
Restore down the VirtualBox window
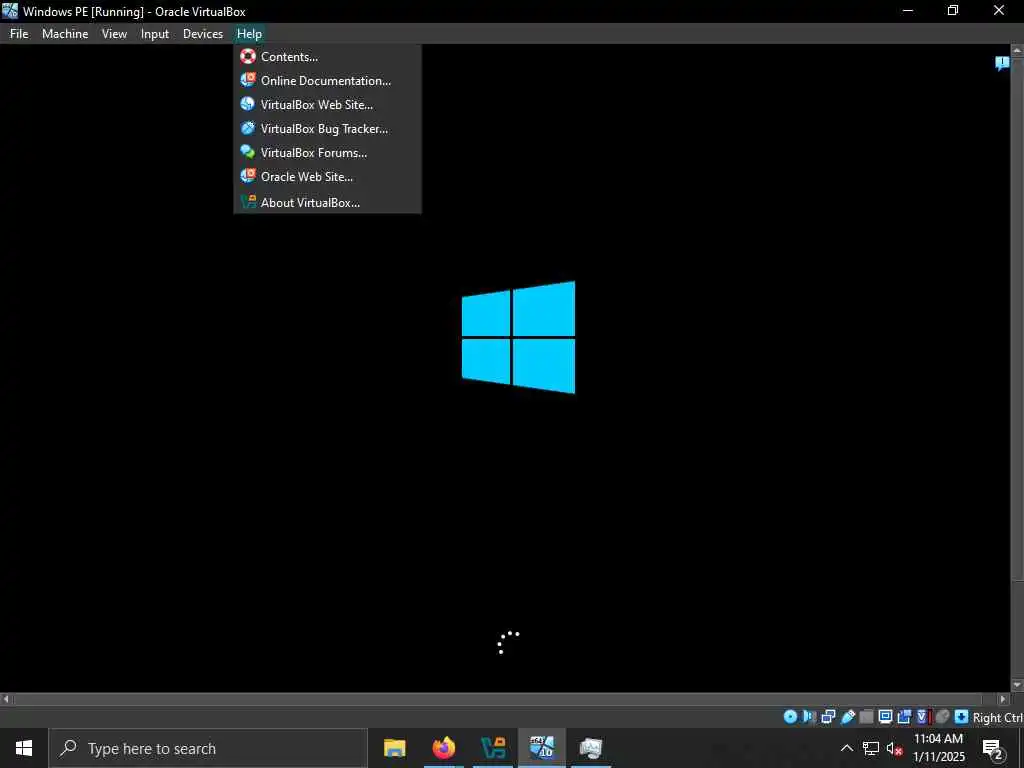[953, 10]
